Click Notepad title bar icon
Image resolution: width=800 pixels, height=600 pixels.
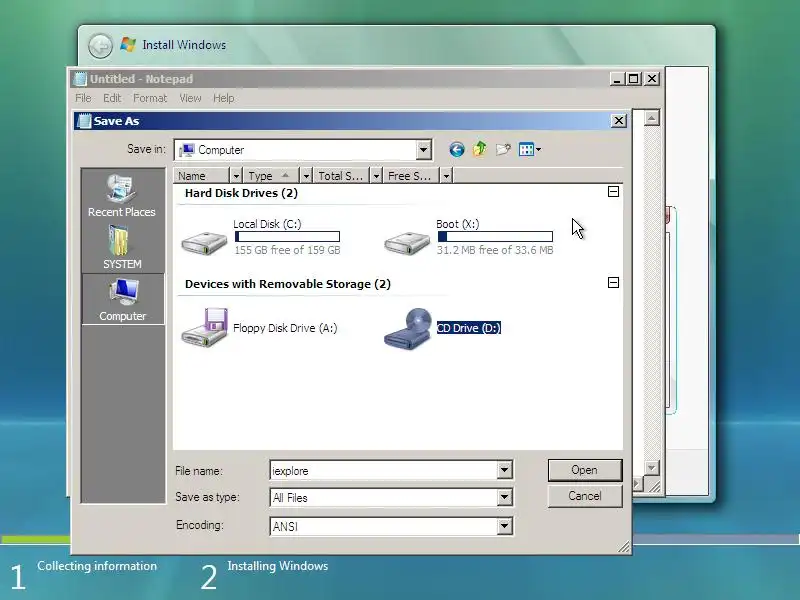80,79
